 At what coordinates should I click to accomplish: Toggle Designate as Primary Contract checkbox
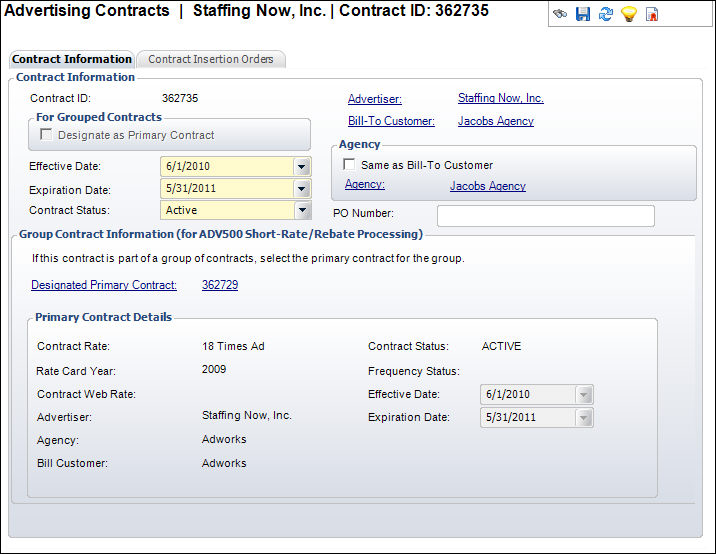pos(46,135)
